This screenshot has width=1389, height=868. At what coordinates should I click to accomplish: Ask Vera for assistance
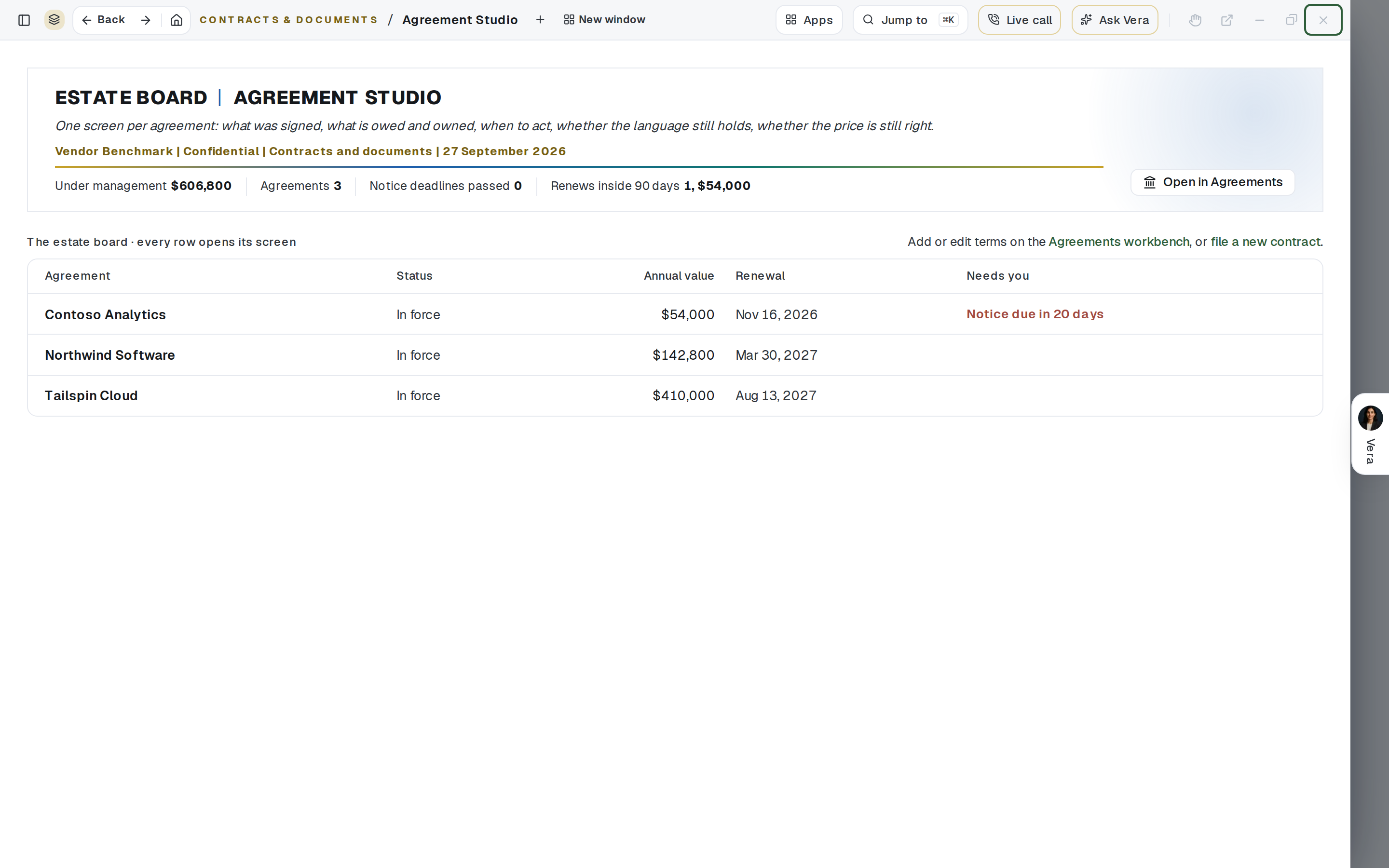click(x=1115, y=20)
